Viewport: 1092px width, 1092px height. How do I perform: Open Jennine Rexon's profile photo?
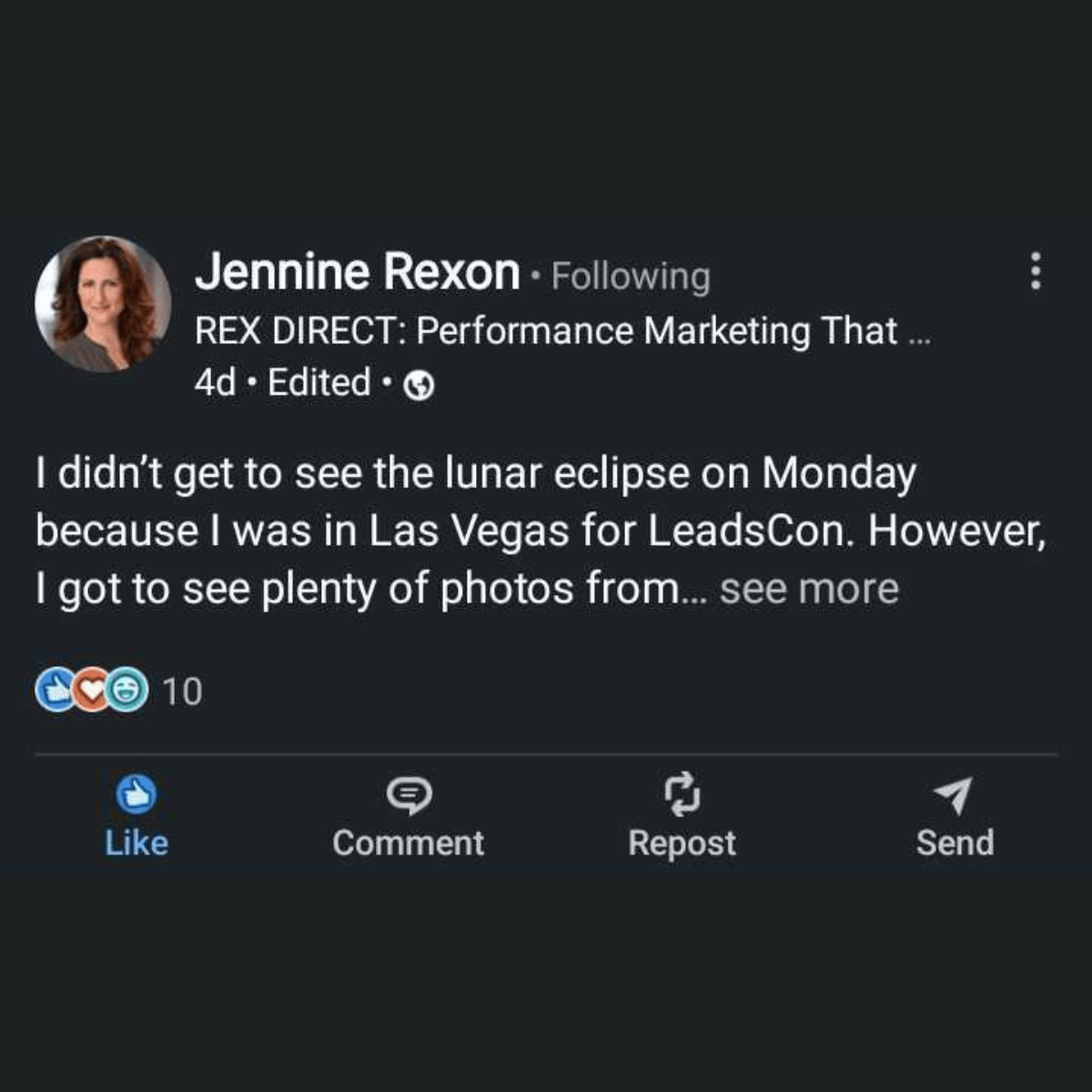click(103, 304)
